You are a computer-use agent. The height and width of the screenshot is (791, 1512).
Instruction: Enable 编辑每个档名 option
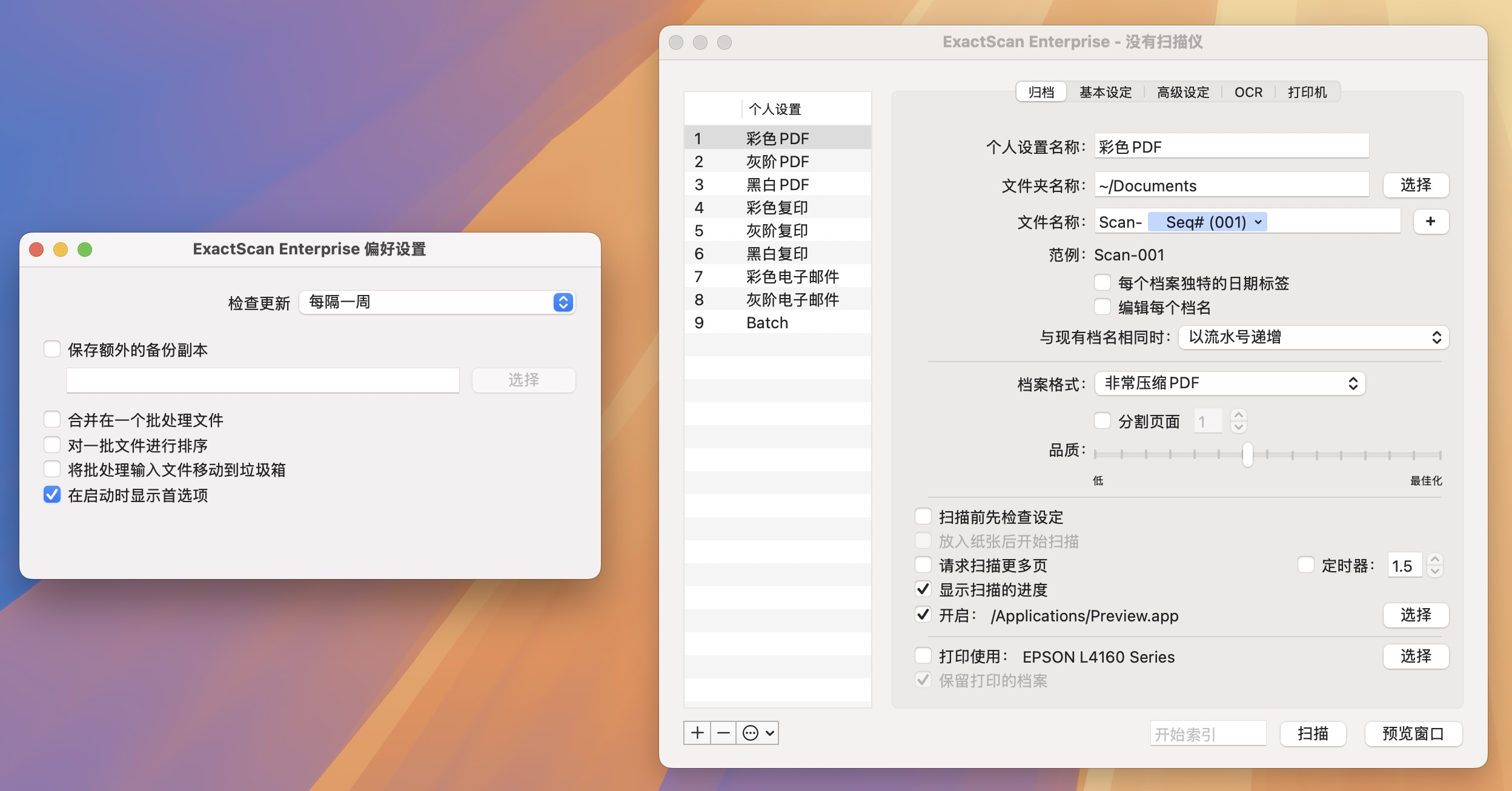[x=1103, y=307]
